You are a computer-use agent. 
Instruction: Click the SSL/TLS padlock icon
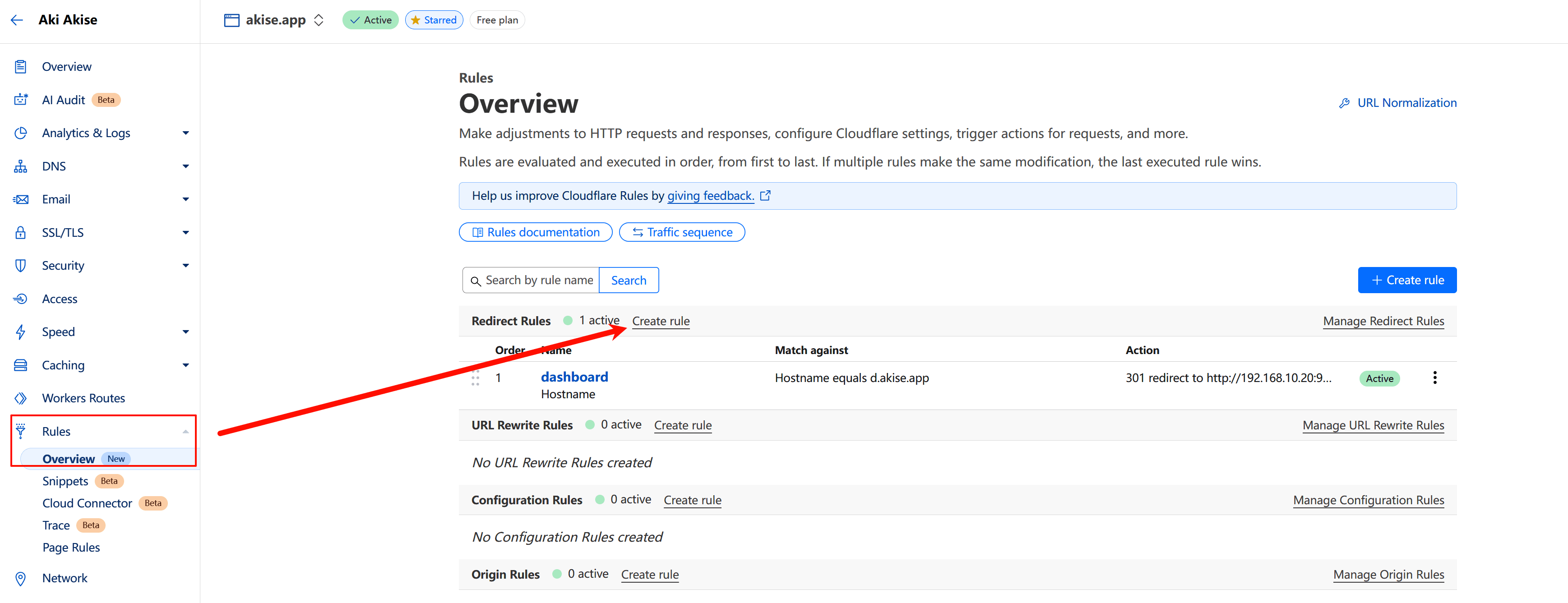(21, 232)
